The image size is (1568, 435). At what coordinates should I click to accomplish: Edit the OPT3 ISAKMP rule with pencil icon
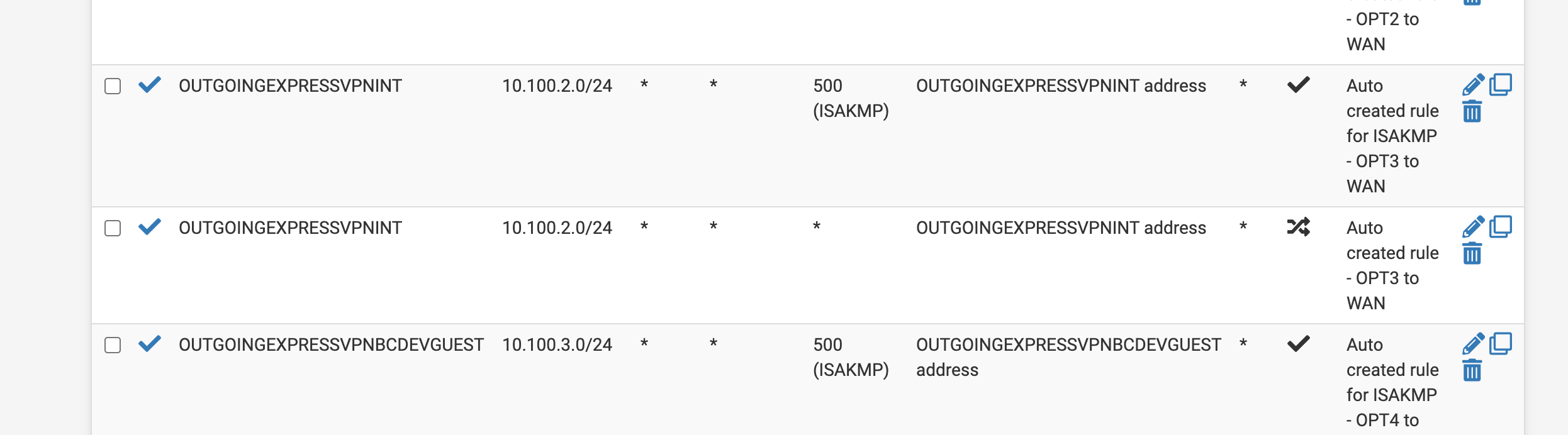coord(1474,85)
